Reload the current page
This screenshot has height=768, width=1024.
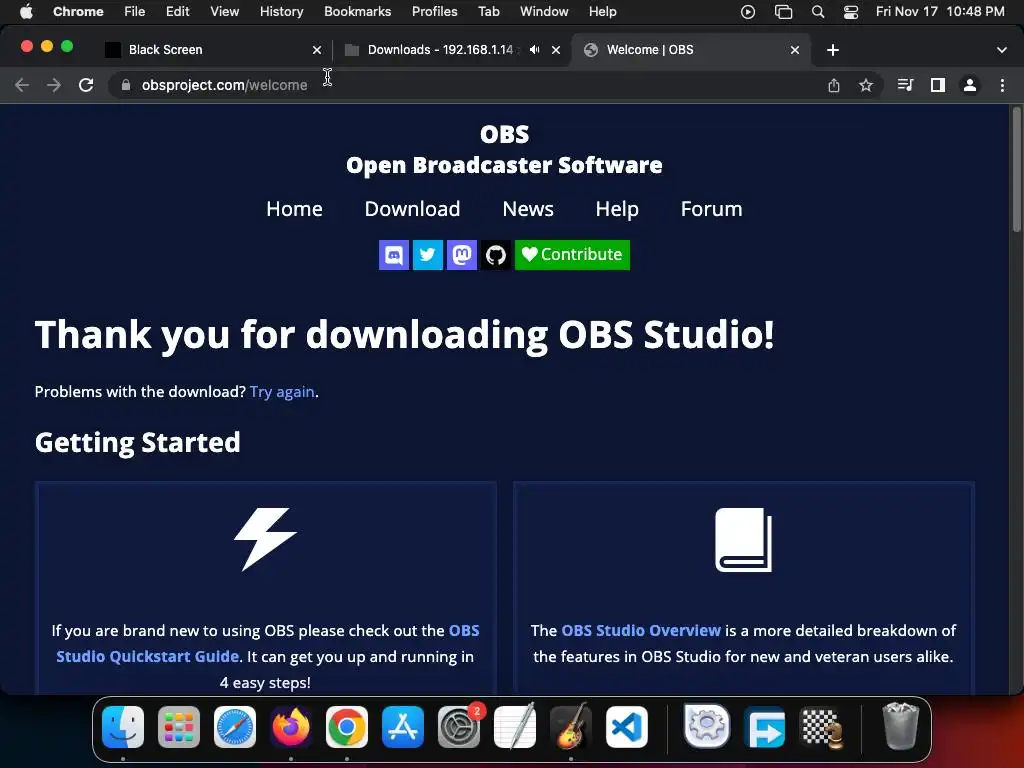[86, 86]
